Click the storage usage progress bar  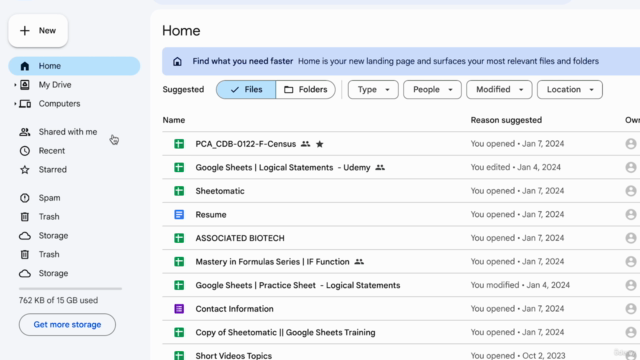[70, 289]
